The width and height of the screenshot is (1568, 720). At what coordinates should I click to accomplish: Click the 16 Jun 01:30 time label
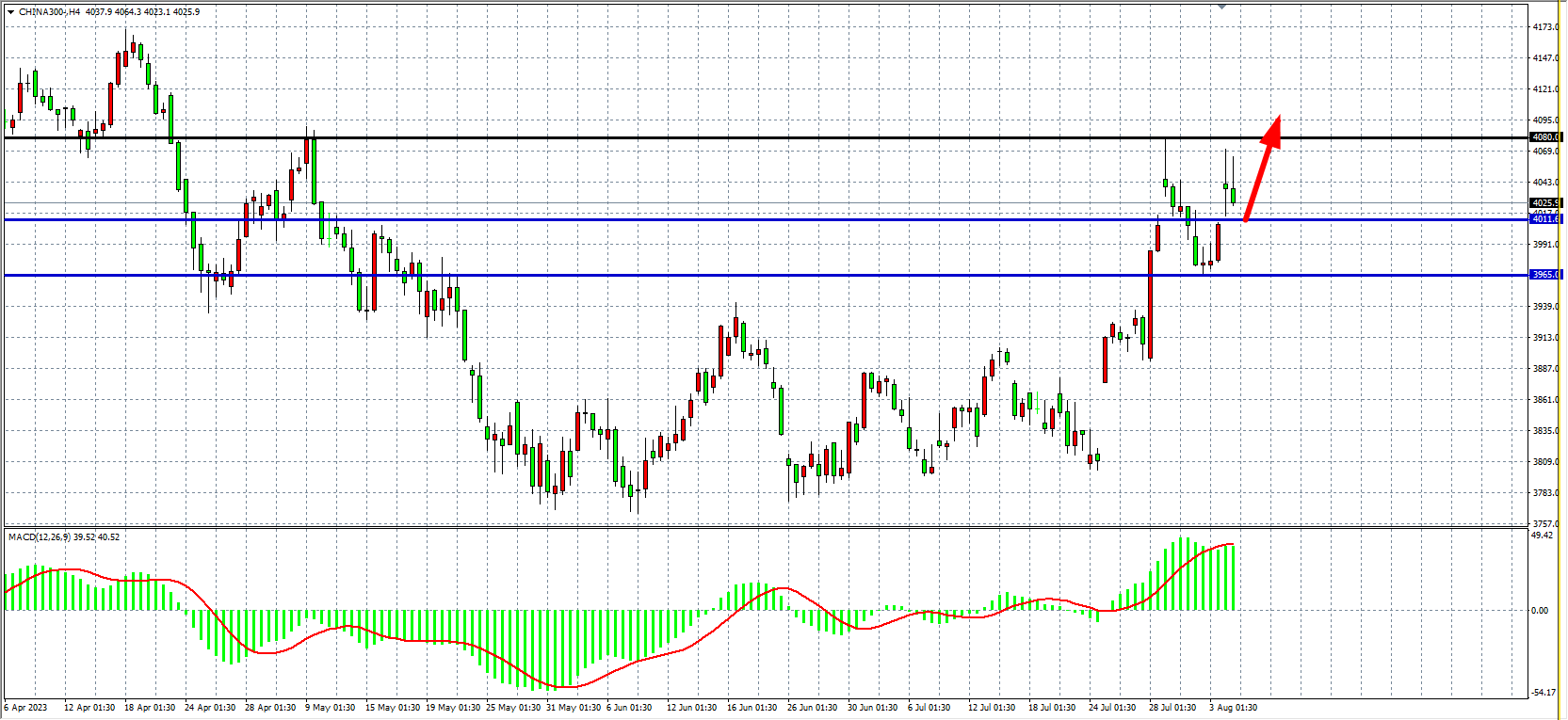tap(752, 708)
